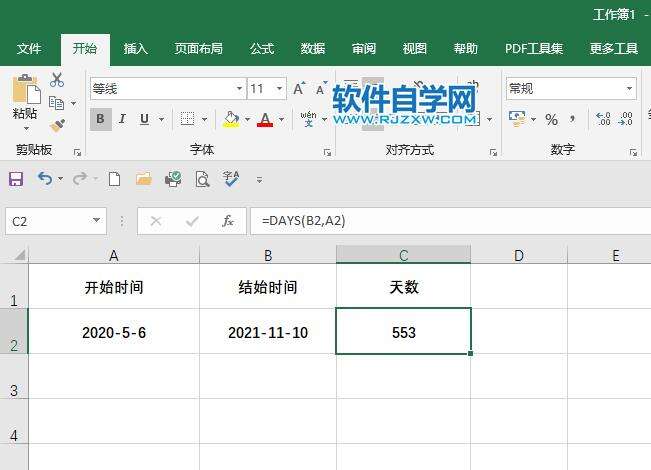Undo the last action
Screen dimensions: 651x470
45,179
